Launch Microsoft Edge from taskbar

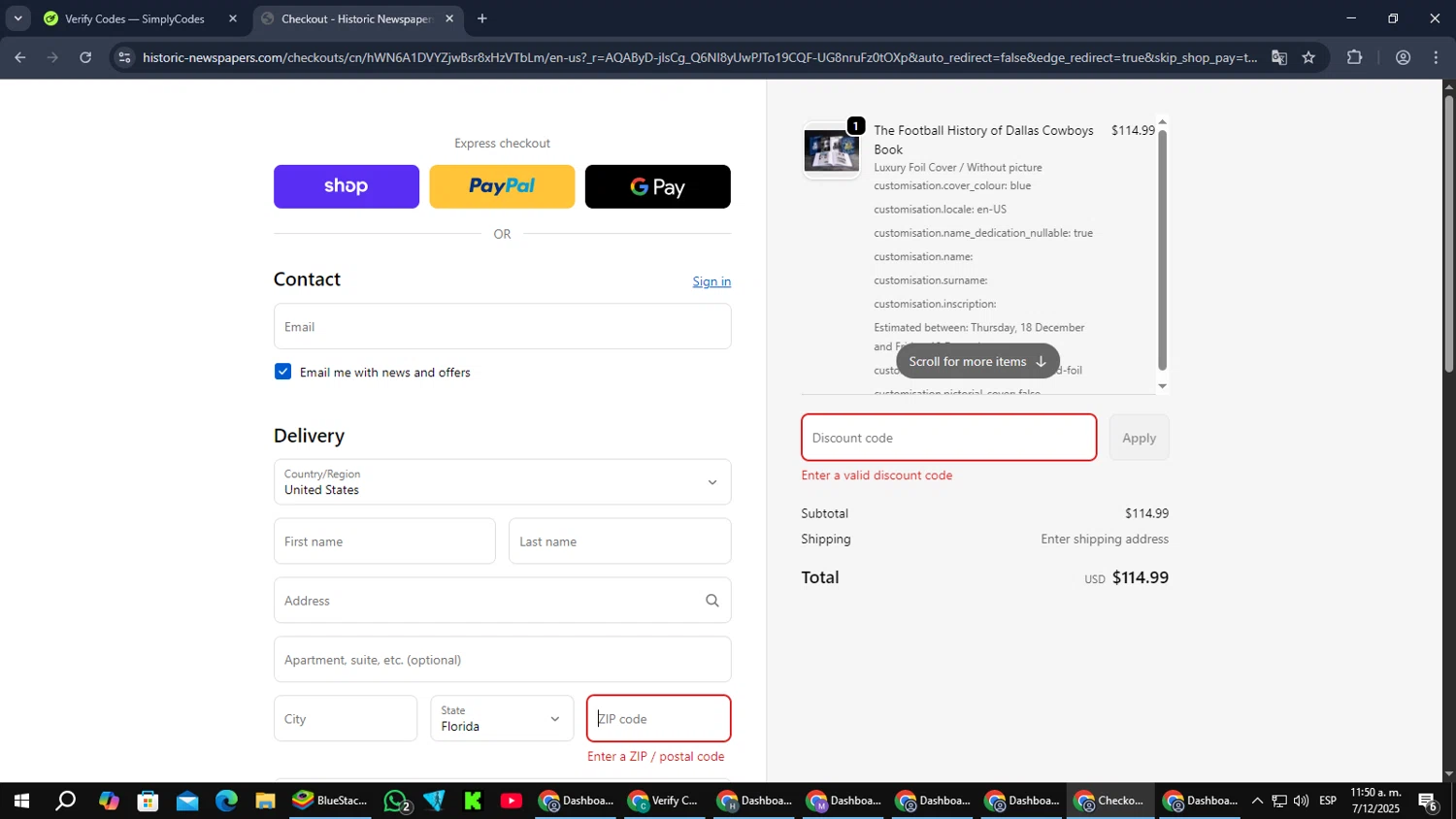(226, 802)
